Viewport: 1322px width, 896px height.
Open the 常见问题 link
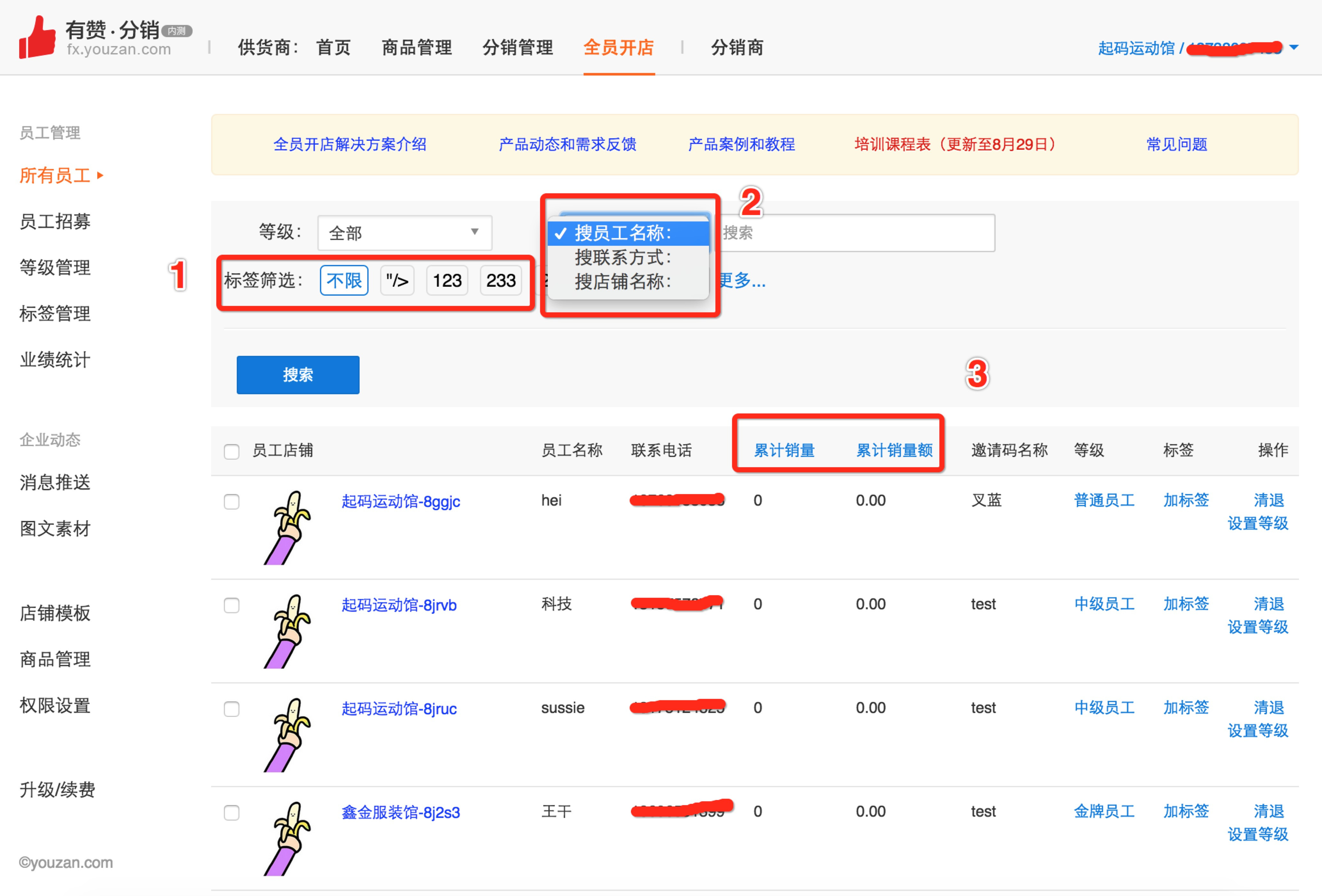(1176, 145)
